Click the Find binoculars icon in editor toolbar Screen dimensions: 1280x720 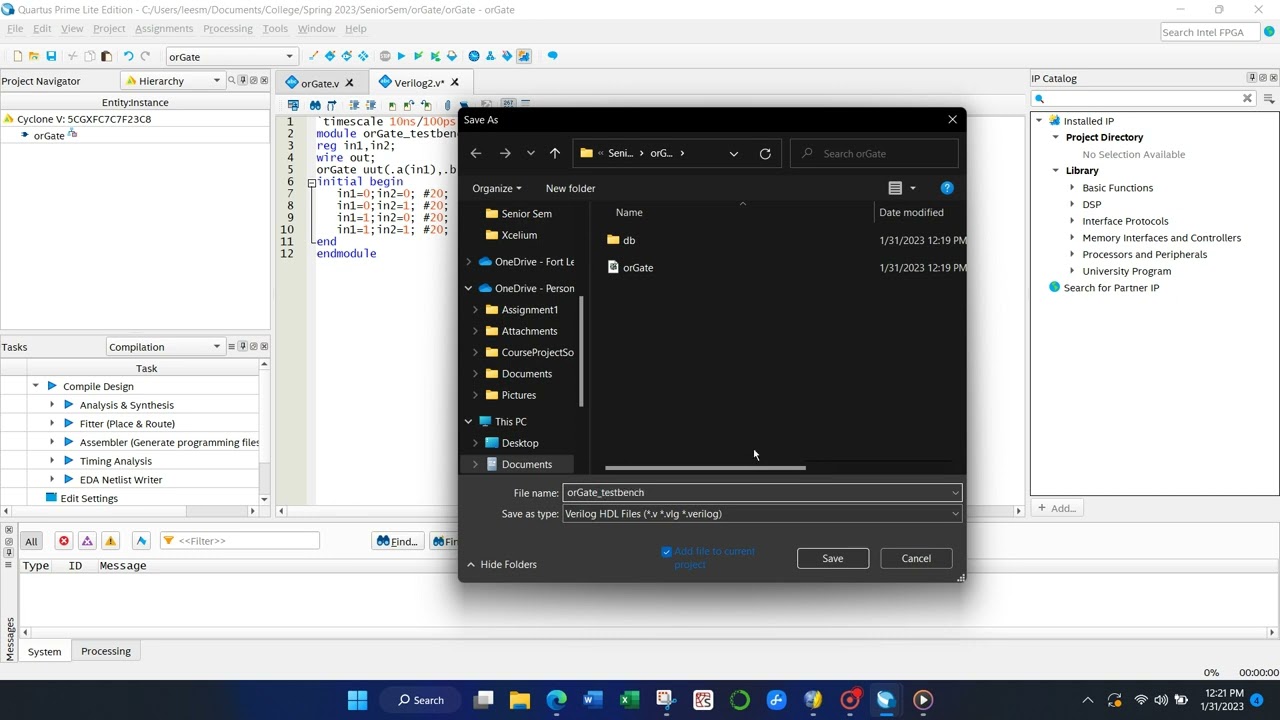pyautogui.click(x=315, y=105)
